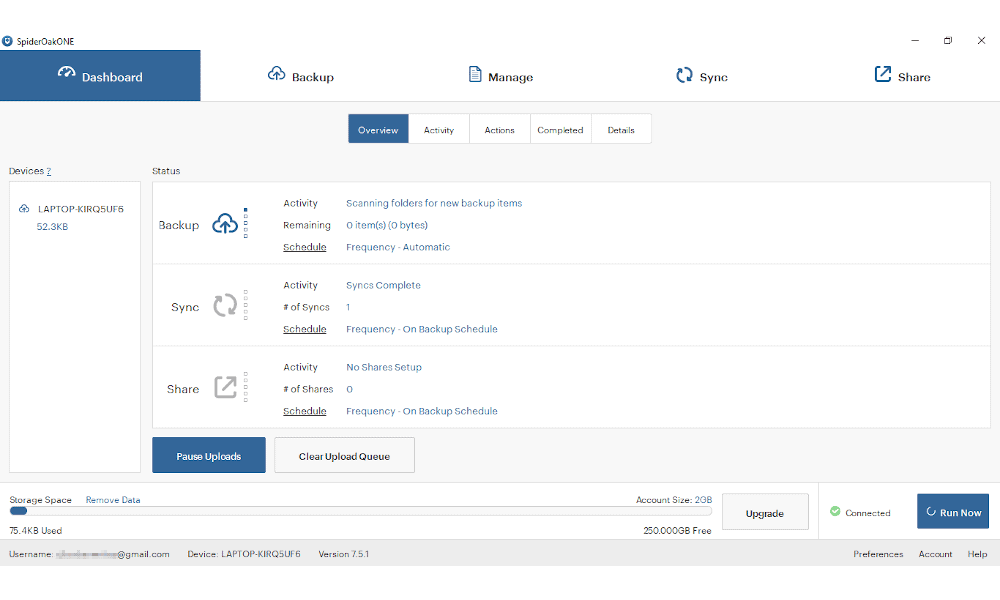Screen dimensions: 1000x600
Task: Click the Sync progress dots indicator
Action: pos(246,305)
